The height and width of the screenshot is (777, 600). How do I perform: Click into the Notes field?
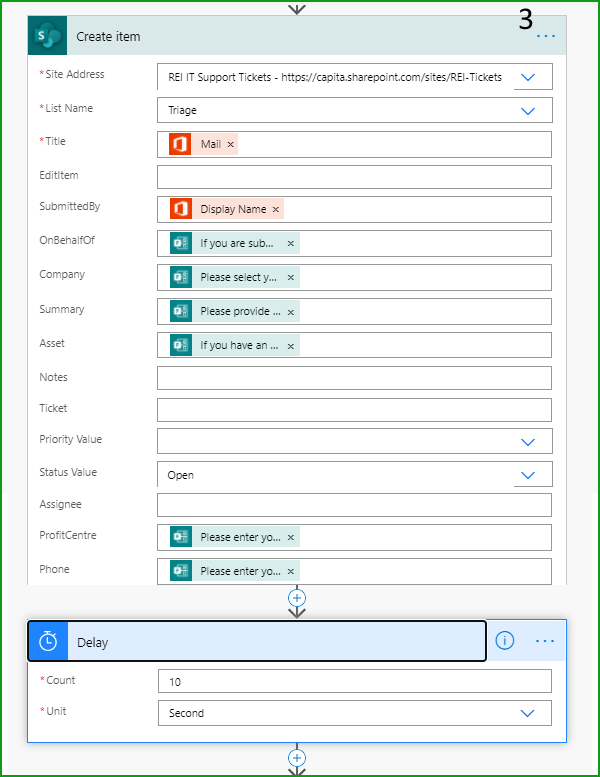pyautogui.click(x=354, y=378)
